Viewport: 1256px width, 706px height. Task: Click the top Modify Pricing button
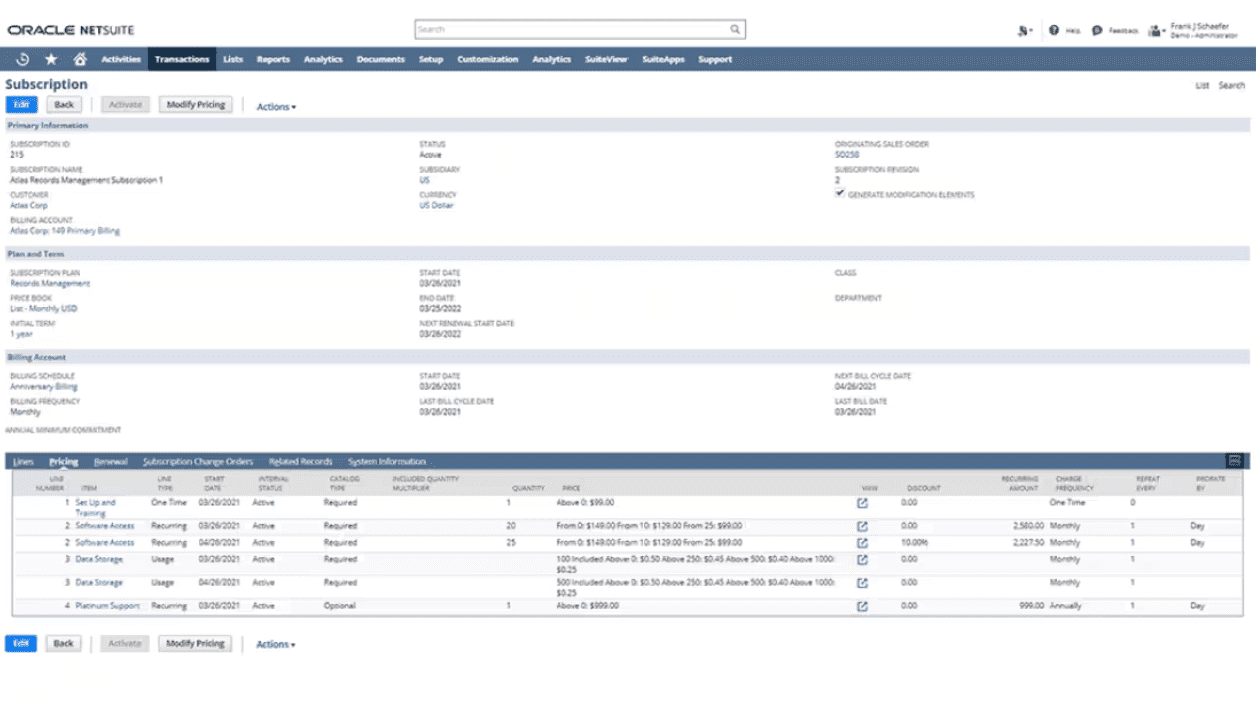pos(196,105)
